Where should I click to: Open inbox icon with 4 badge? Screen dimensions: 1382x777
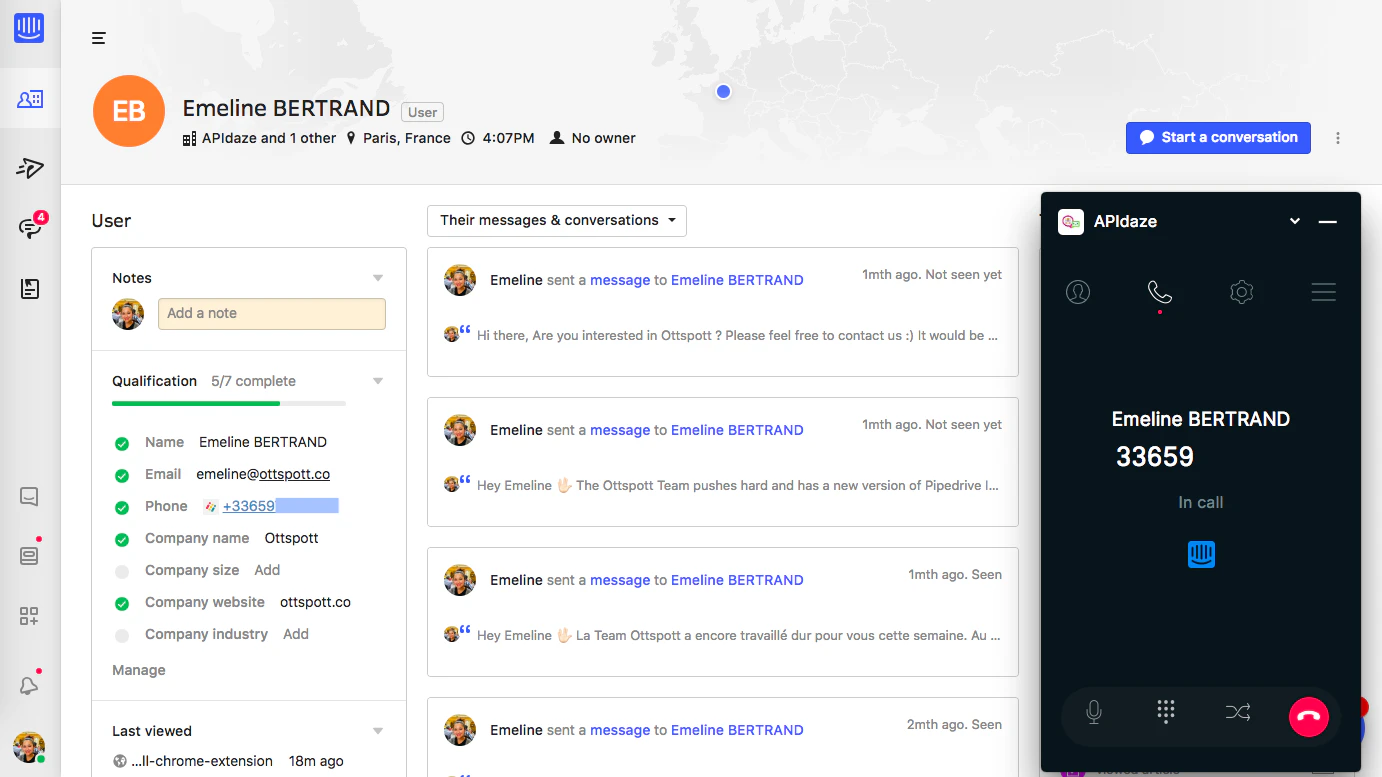click(x=30, y=227)
